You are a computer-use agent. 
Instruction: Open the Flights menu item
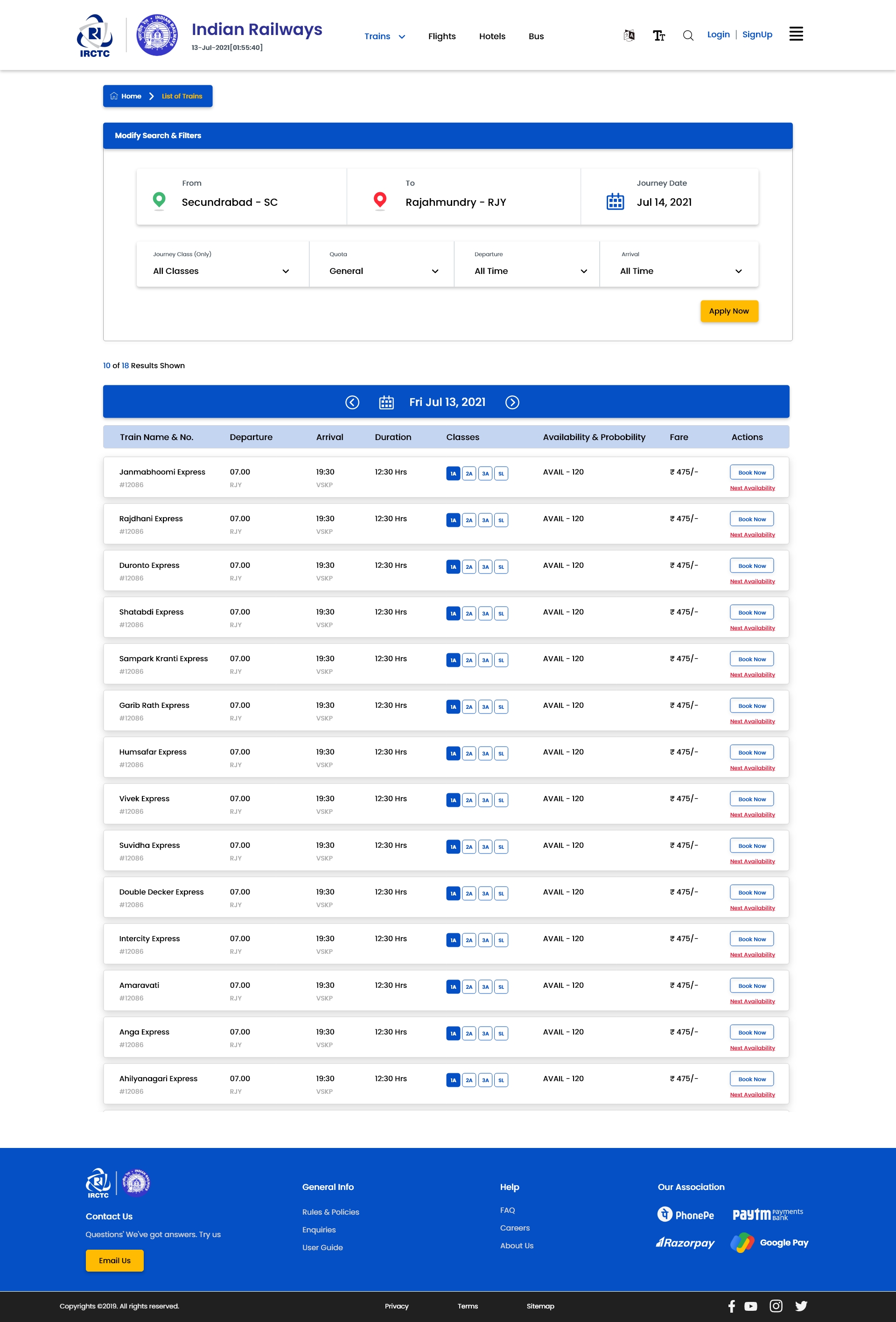(x=441, y=36)
